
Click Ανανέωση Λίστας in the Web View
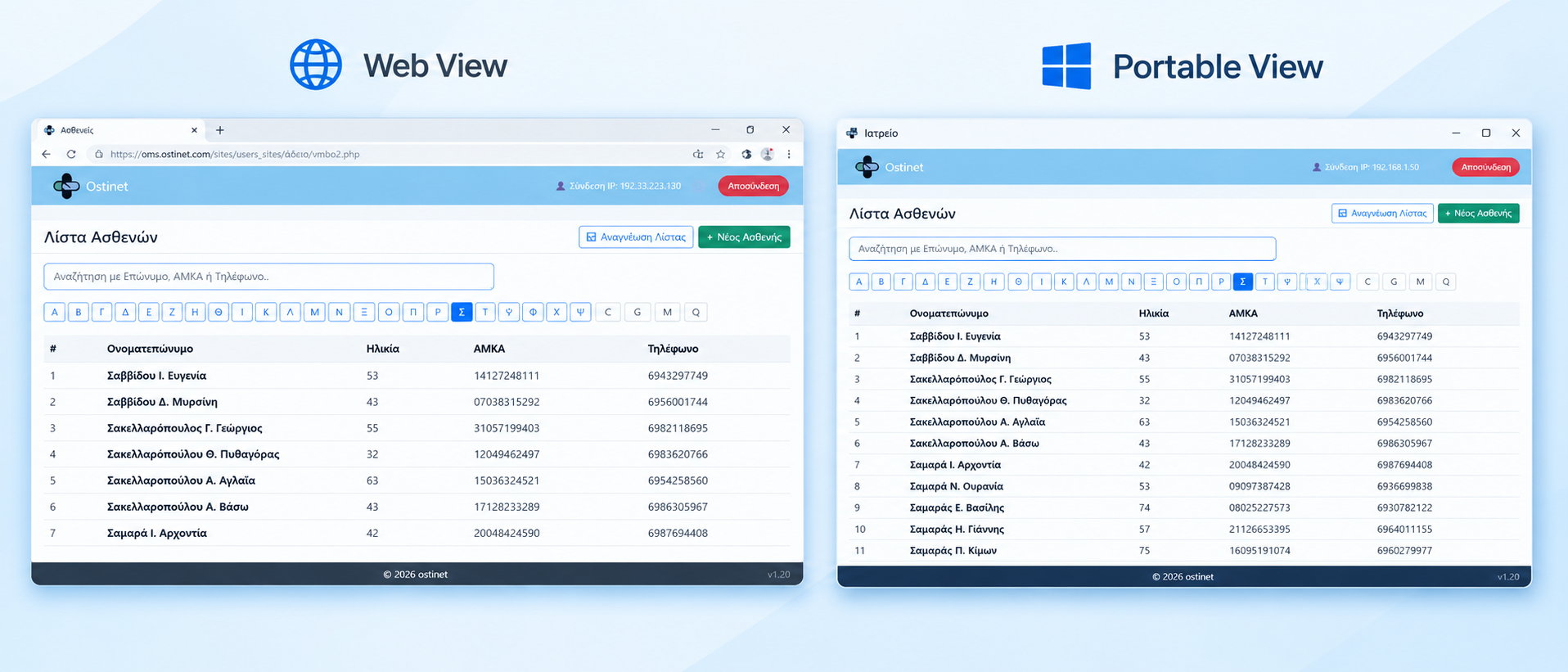click(x=636, y=237)
